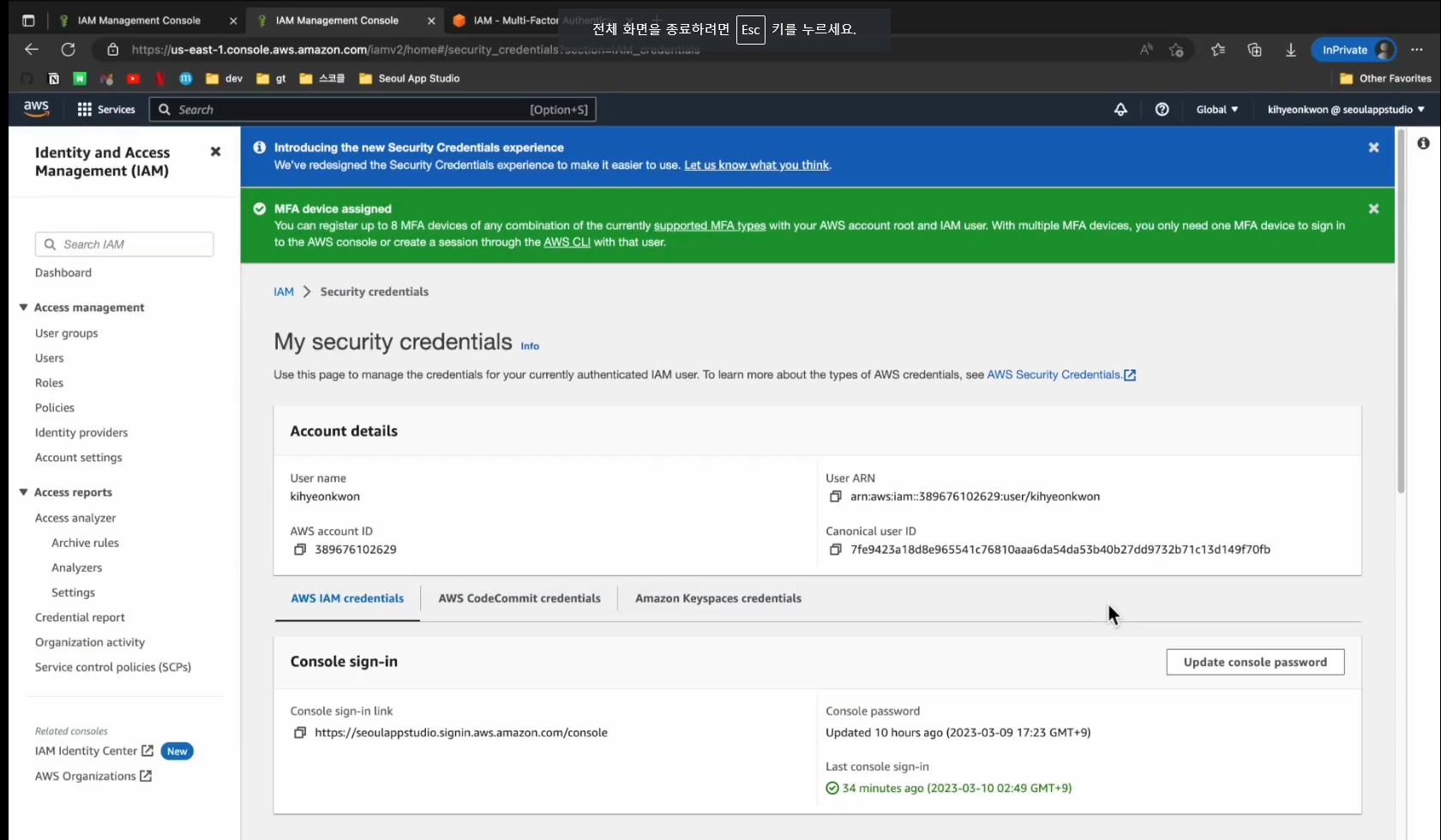Copy the console sign-in link

click(300, 733)
